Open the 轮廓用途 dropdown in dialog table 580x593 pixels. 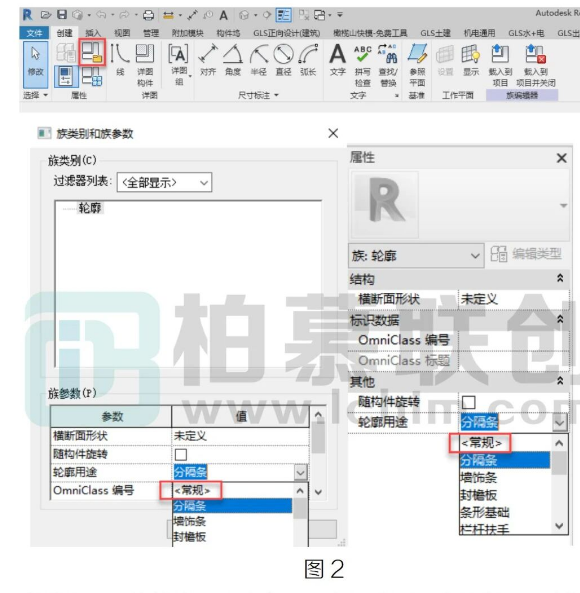(x=301, y=472)
